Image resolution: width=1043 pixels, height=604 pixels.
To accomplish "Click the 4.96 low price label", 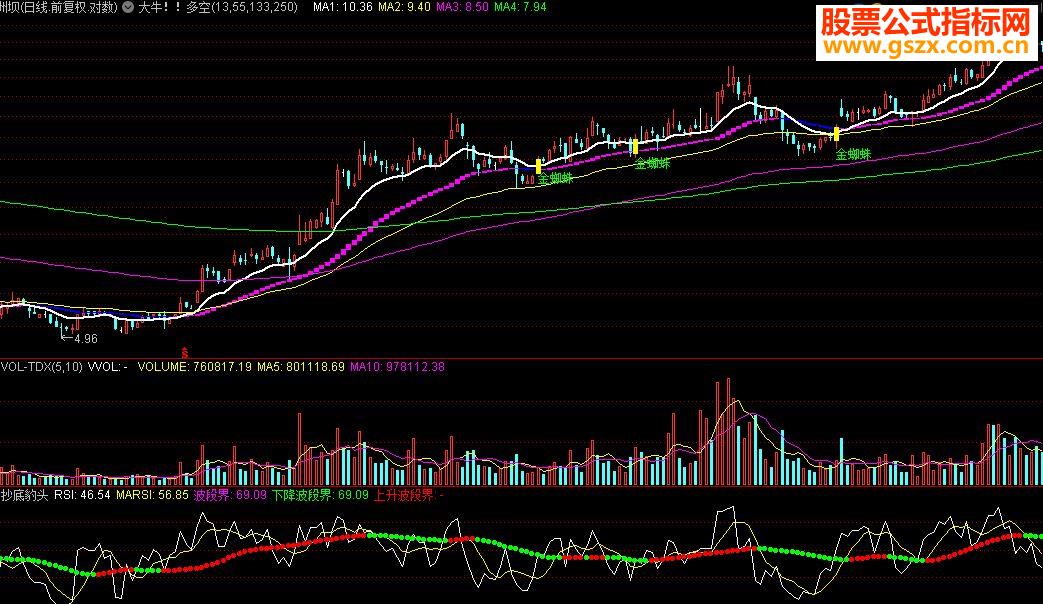I will pos(86,339).
